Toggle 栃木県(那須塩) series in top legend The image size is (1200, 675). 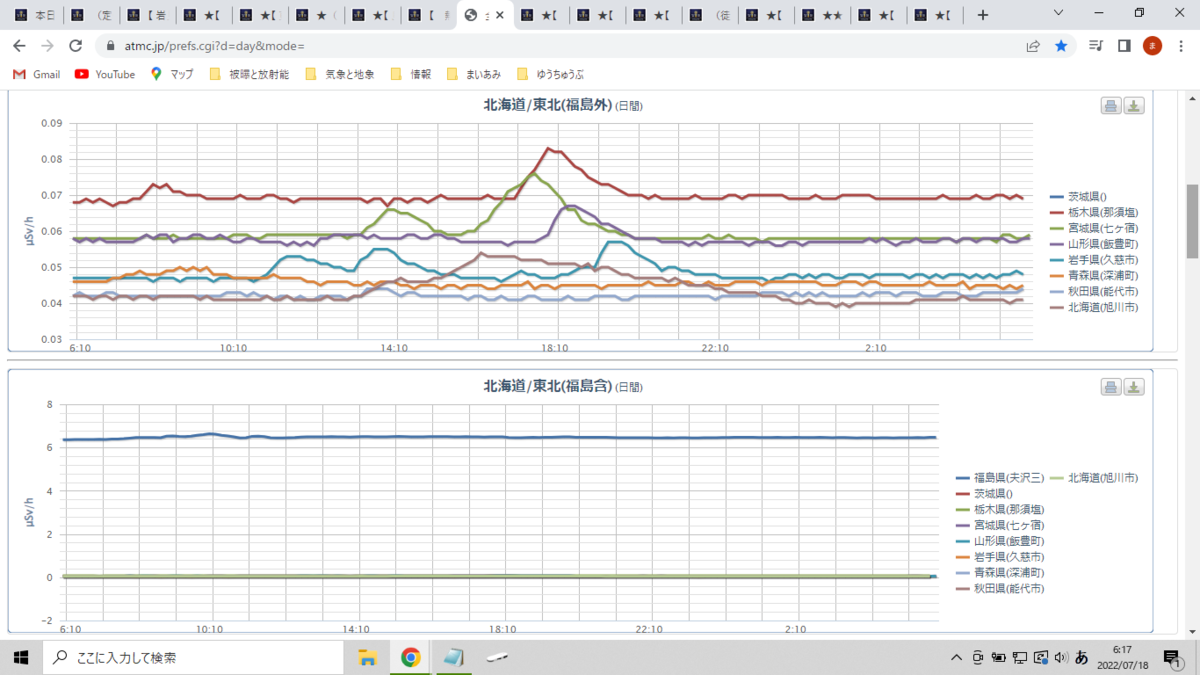click(1095, 212)
